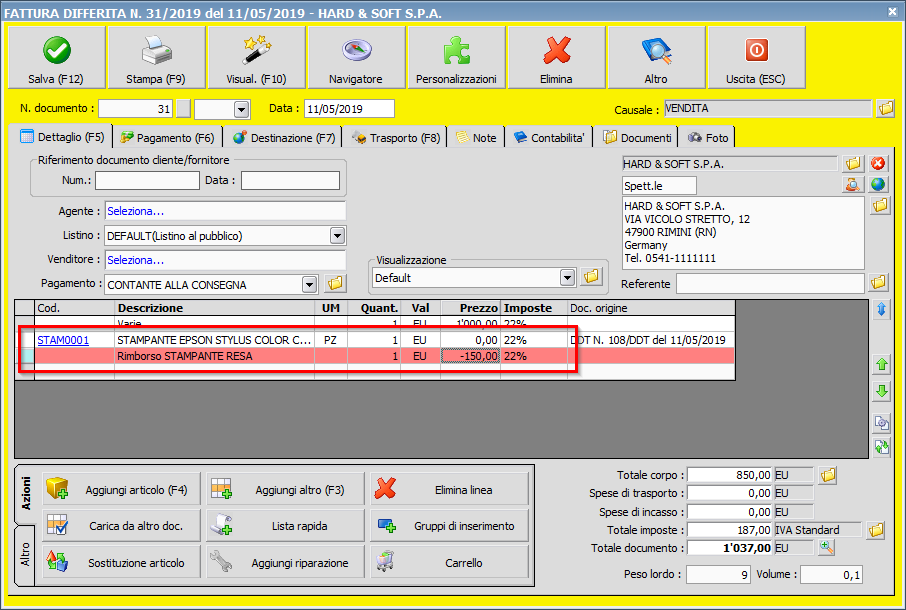The height and width of the screenshot is (610, 906).
Task: Switch to Trasporto (F8) tab
Action: click(396, 137)
